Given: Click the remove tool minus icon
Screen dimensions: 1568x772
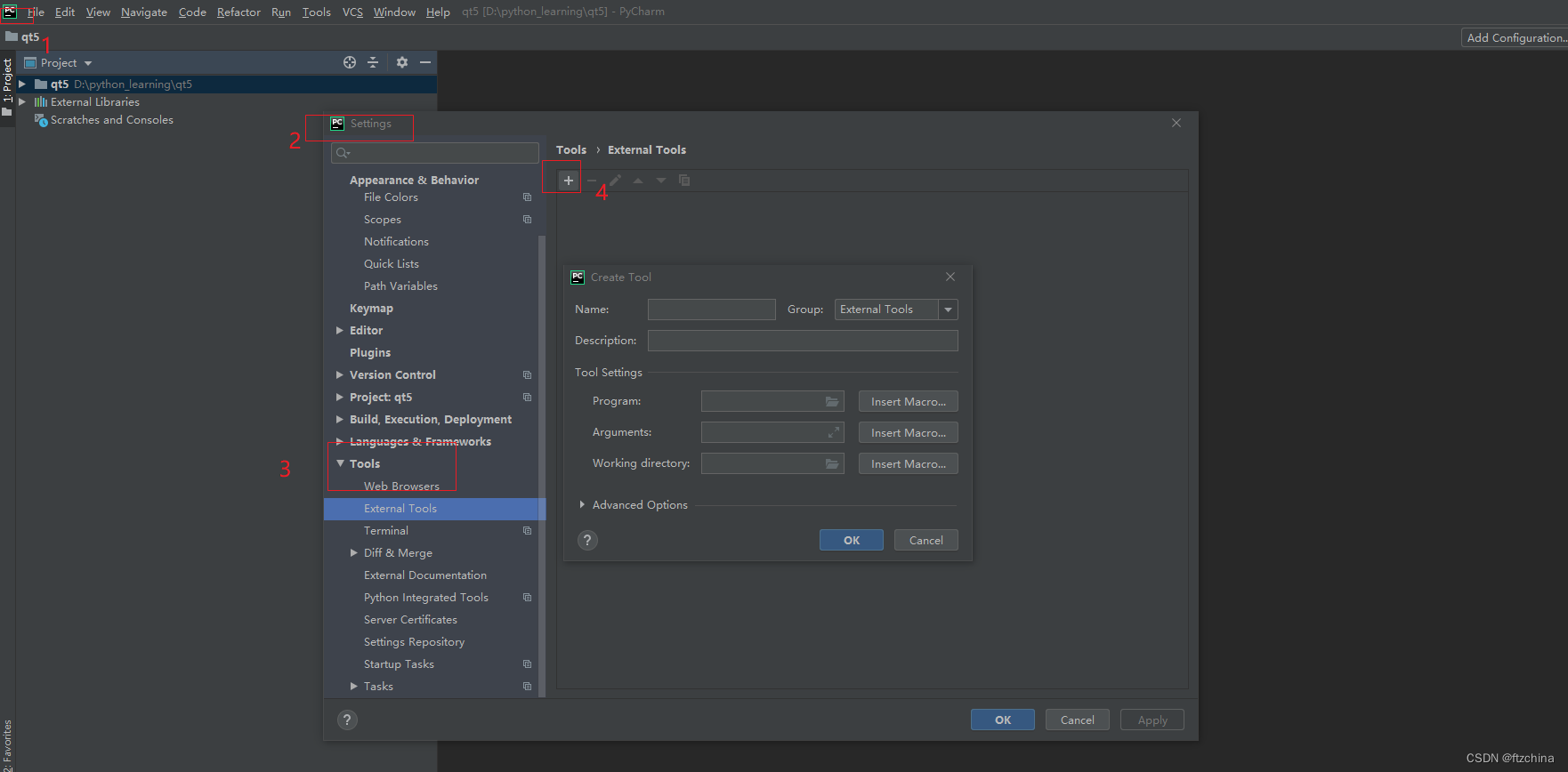Looking at the screenshot, I should [x=592, y=181].
